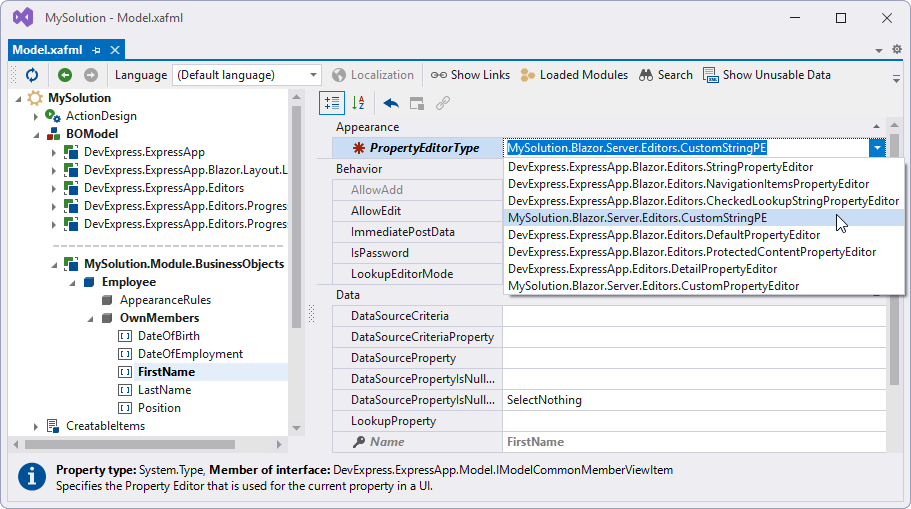Close the Model.xafml tab
The height and width of the screenshot is (509, 911).
point(115,50)
